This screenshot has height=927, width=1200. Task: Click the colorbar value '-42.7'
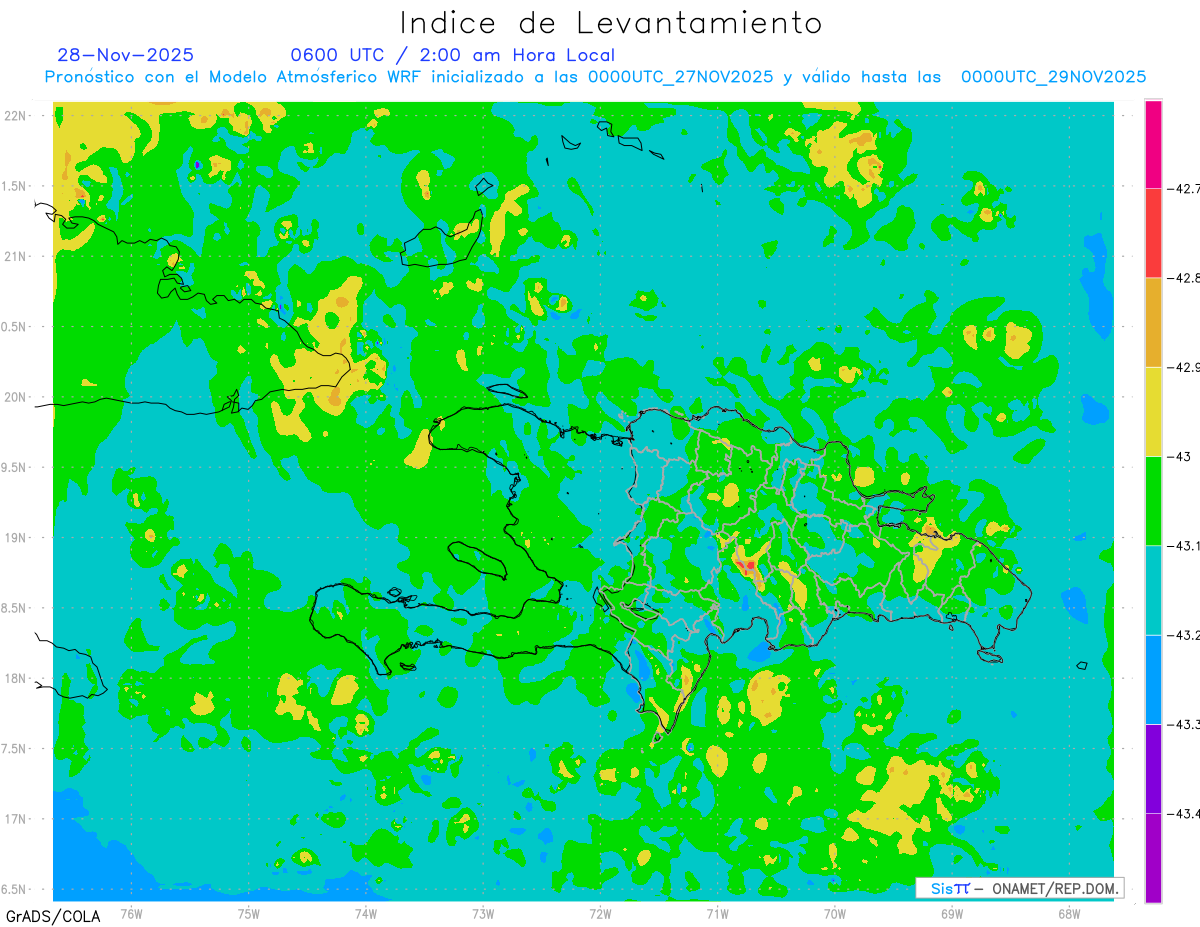point(1184,188)
